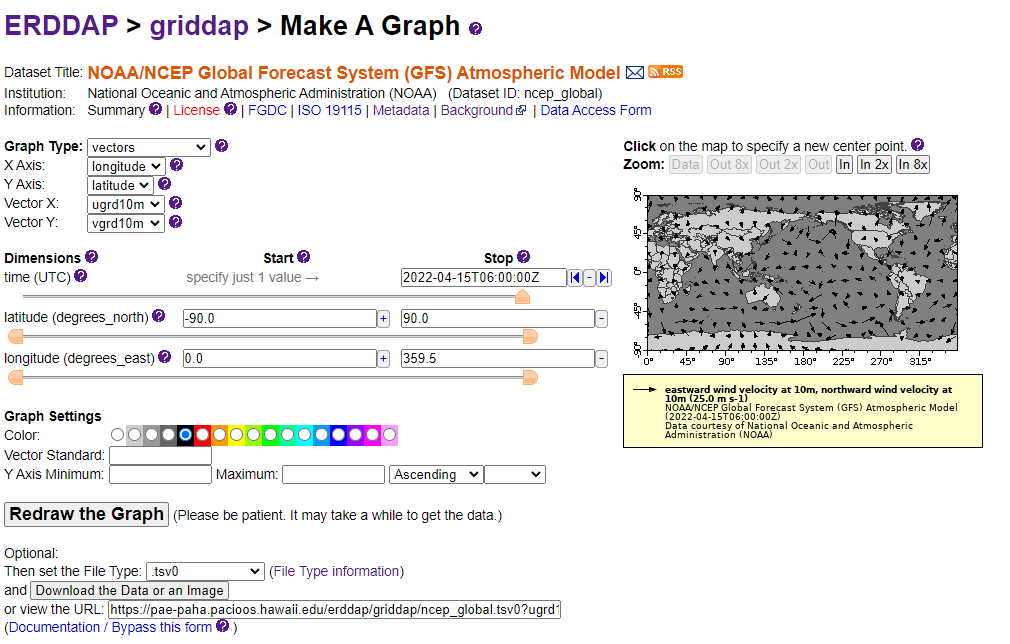Viewport: 1010px width, 644px height.
Task: Click the email subscription envelope icon
Action: [634, 73]
